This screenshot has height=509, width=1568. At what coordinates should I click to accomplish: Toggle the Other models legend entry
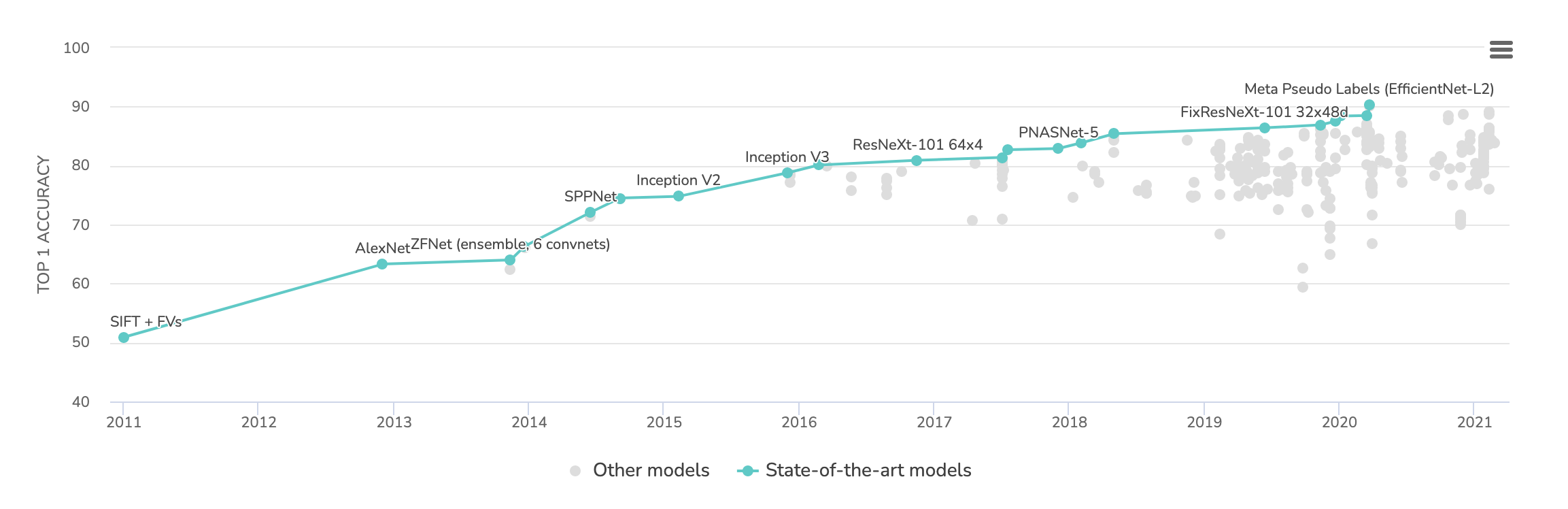coord(640,470)
